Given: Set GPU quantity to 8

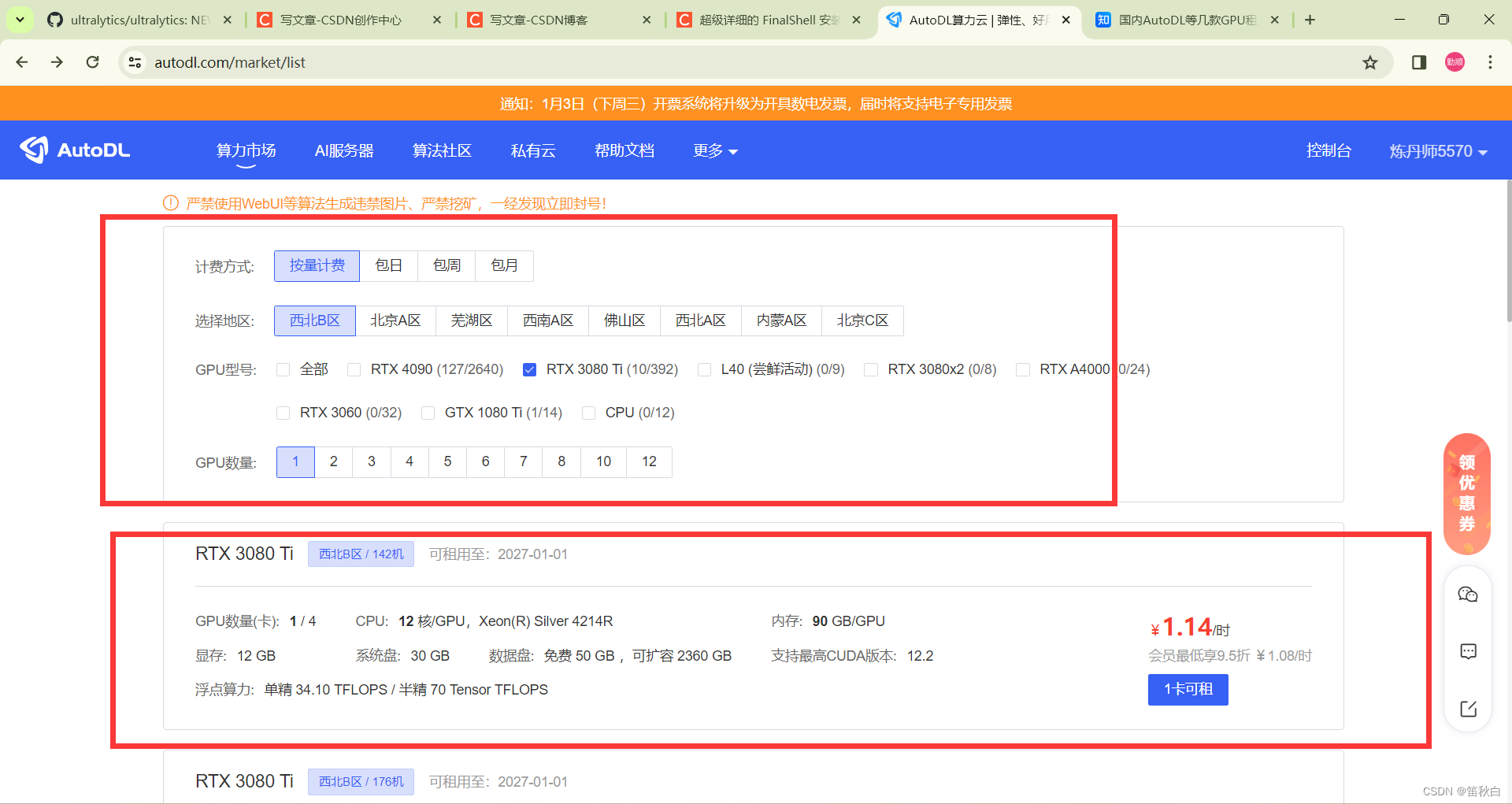Looking at the screenshot, I should pos(561,461).
